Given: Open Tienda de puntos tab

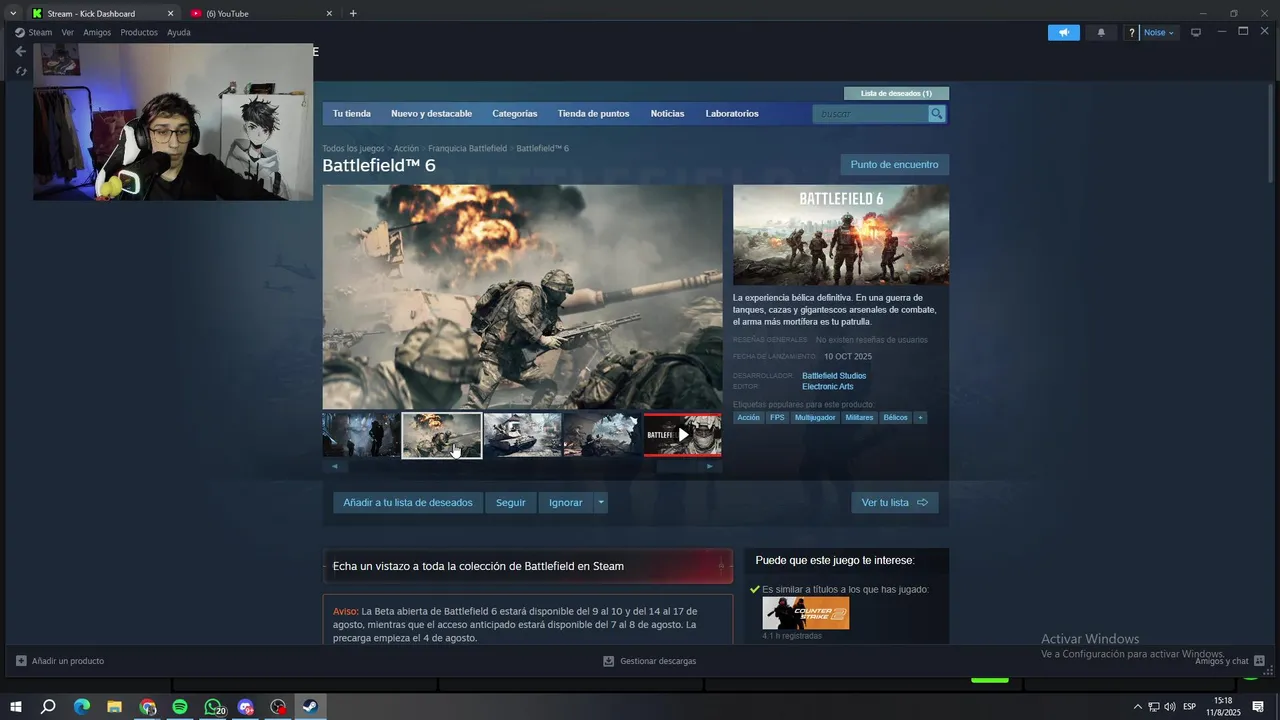Looking at the screenshot, I should (x=593, y=114).
